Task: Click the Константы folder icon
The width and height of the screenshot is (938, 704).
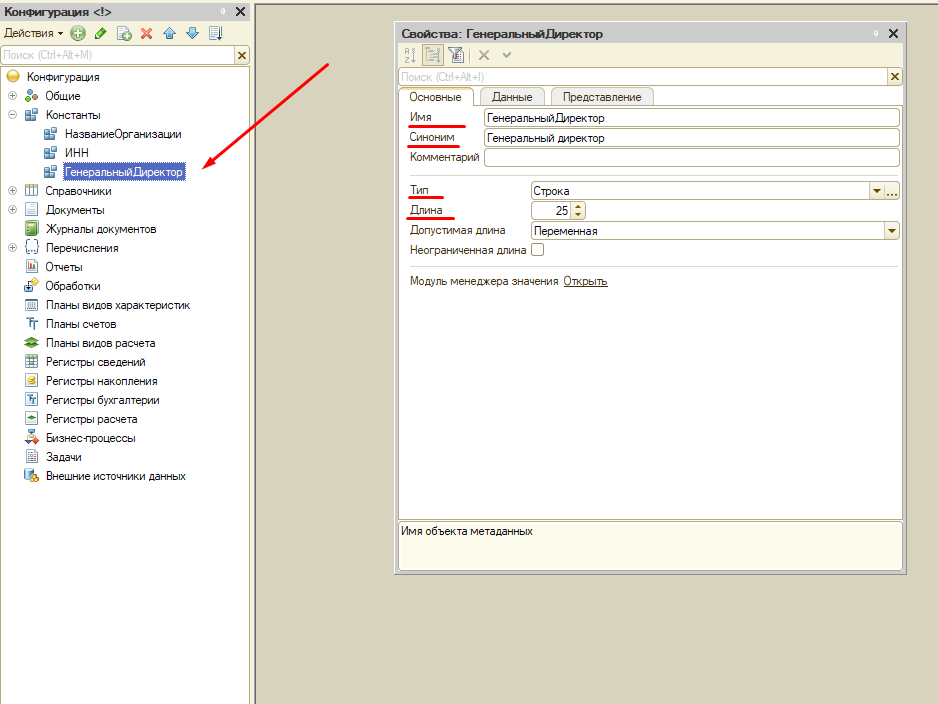Action: pos(32,115)
